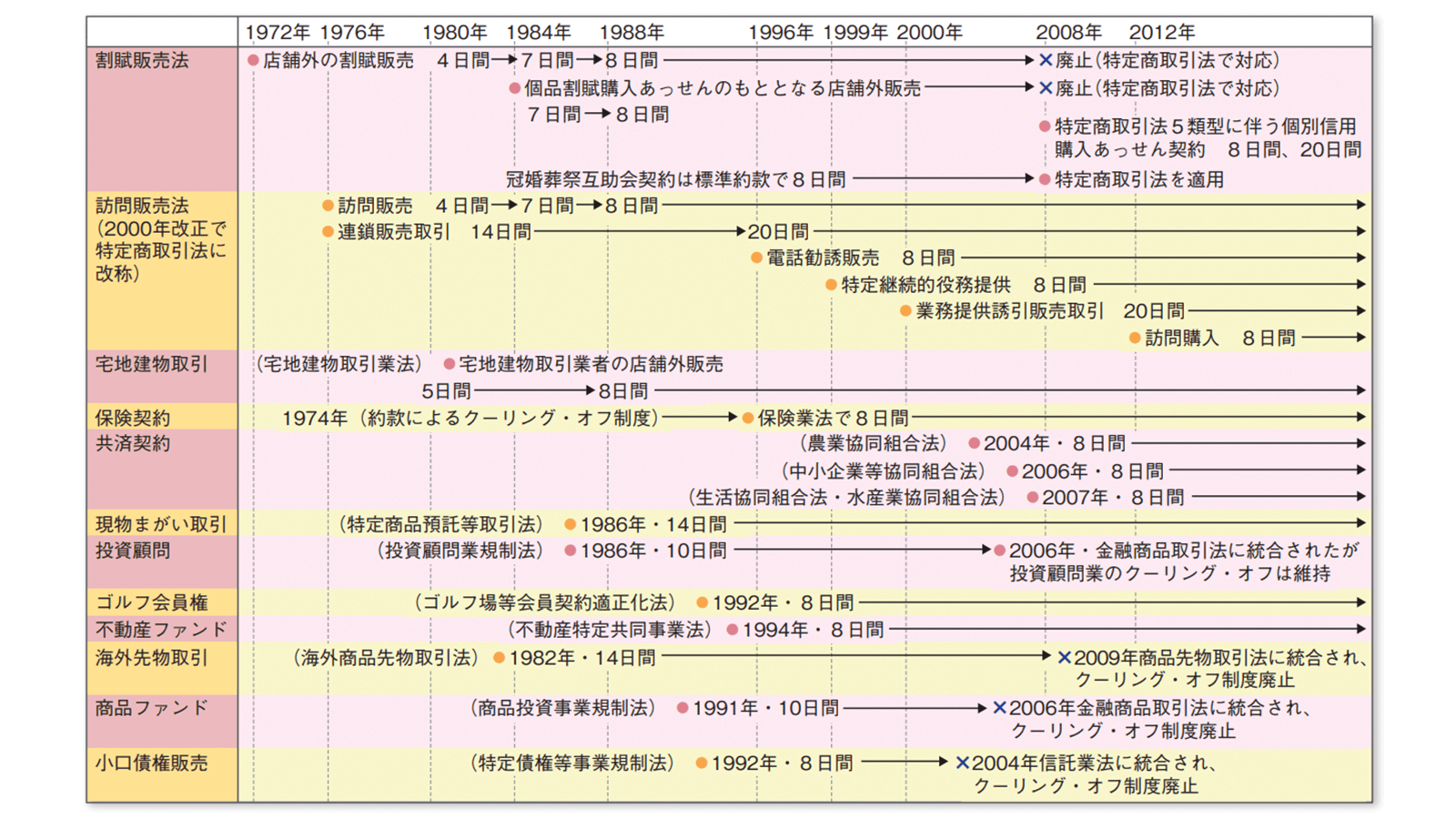The image size is (1456, 819).
Task: Click the 2008年 year header
Action: click(x=1068, y=33)
